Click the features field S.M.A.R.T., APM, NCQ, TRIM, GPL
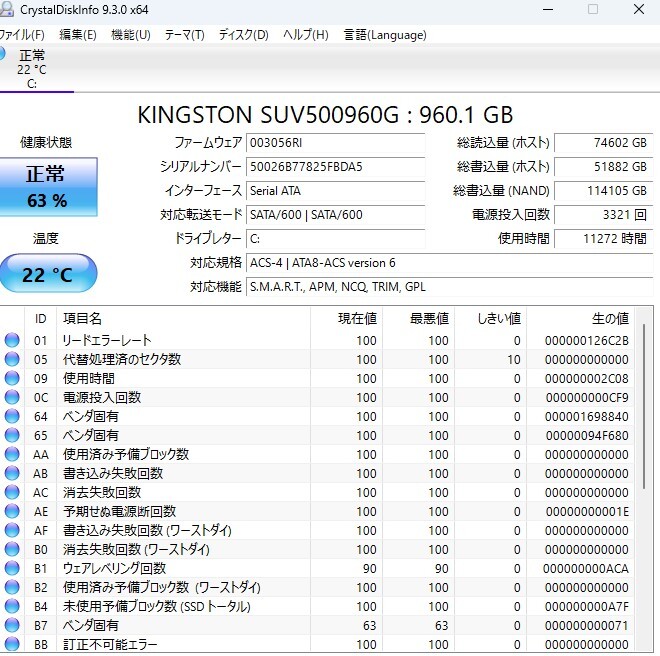The height and width of the screenshot is (656, 660). [450, 287]
